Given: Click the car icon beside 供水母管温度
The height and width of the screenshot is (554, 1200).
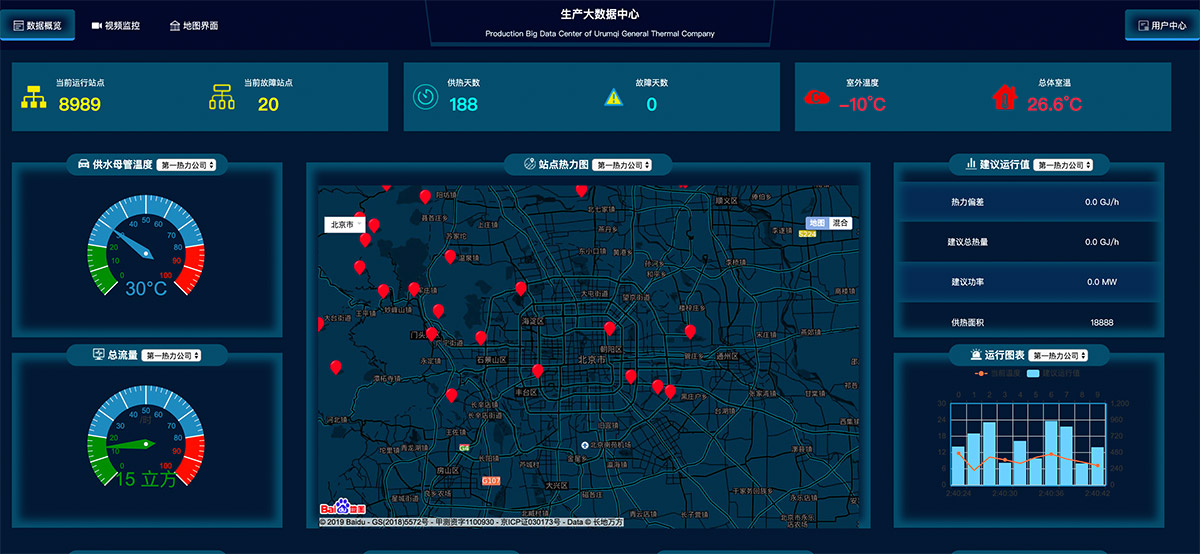Looking at the screenshot, I should click(x=84, y=164).
